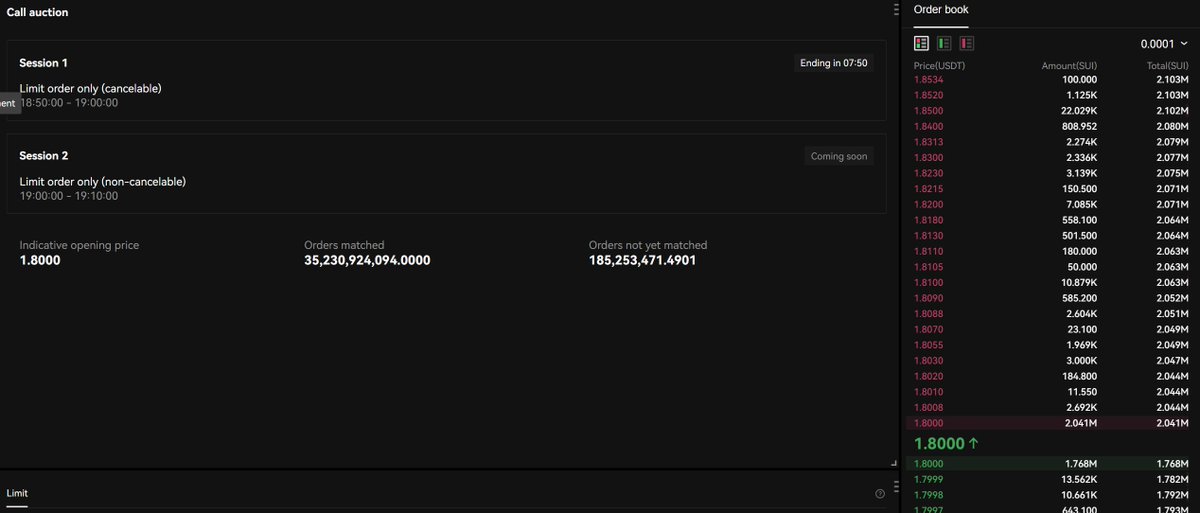
Task: Select the 1.8300 sell price
Action: click(928, 157)
